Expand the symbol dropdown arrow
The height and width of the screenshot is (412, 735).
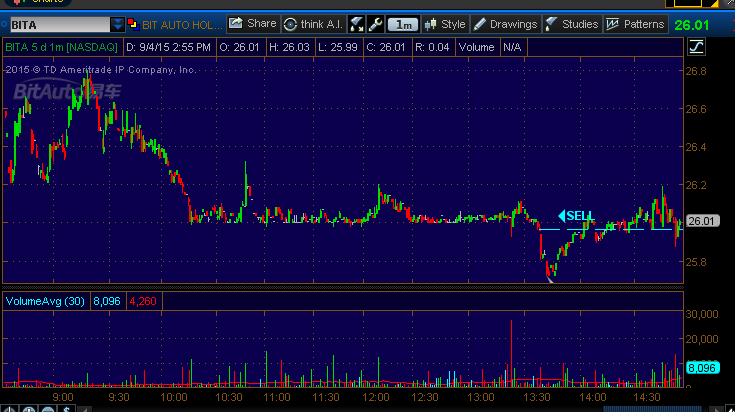click(x=119, y=24)
